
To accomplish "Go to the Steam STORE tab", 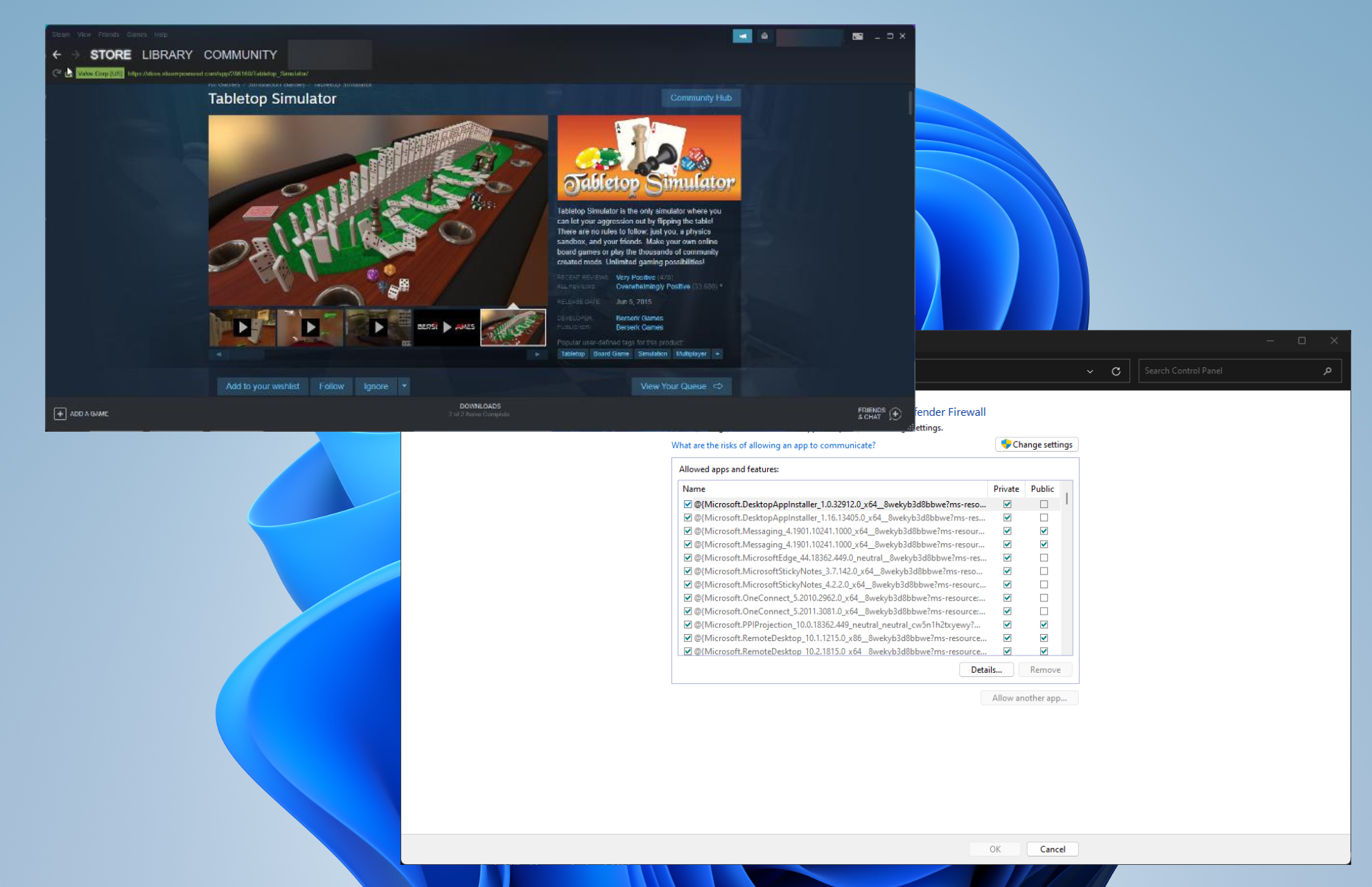I will [110, 55].
